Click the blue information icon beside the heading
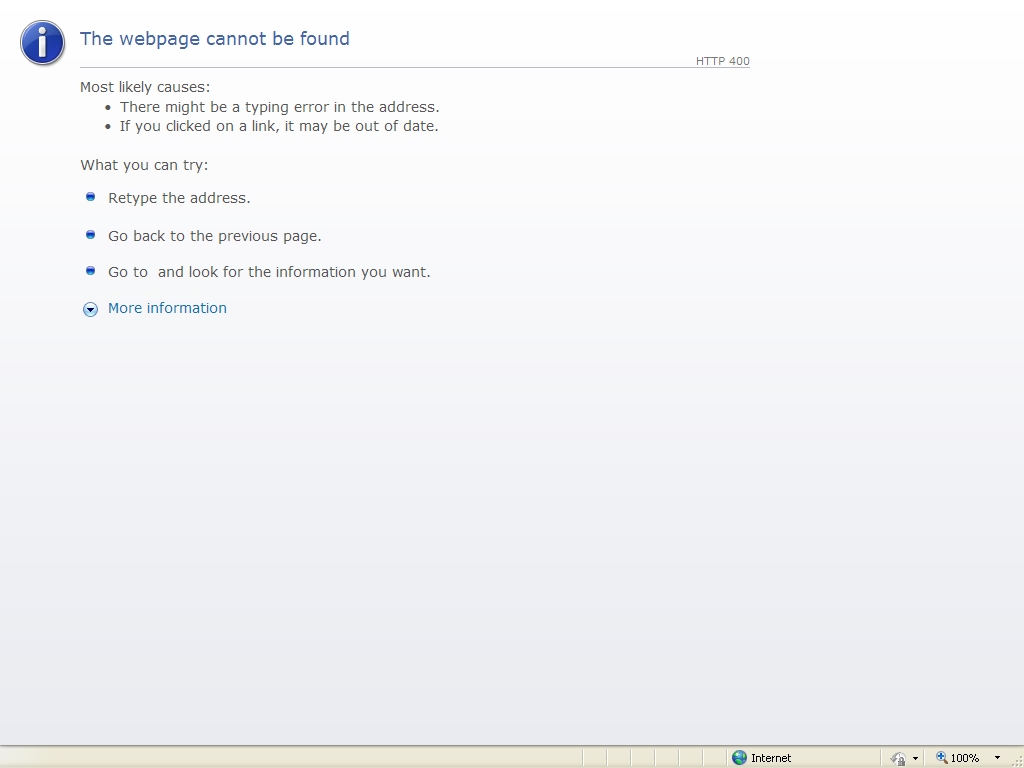 (x=42, y=42)
